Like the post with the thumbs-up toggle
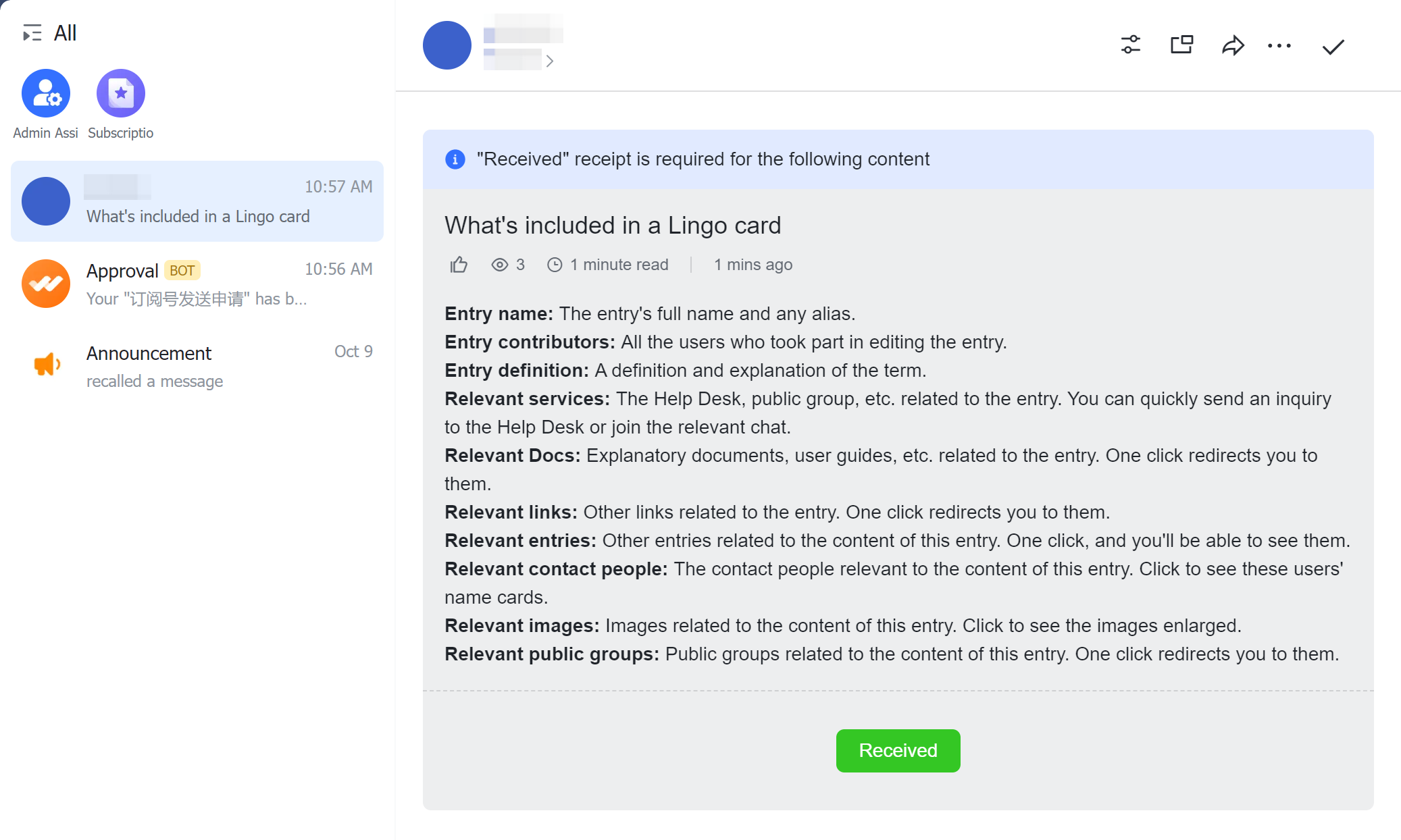Screen dimensions: 1401x840 (458, 264)
